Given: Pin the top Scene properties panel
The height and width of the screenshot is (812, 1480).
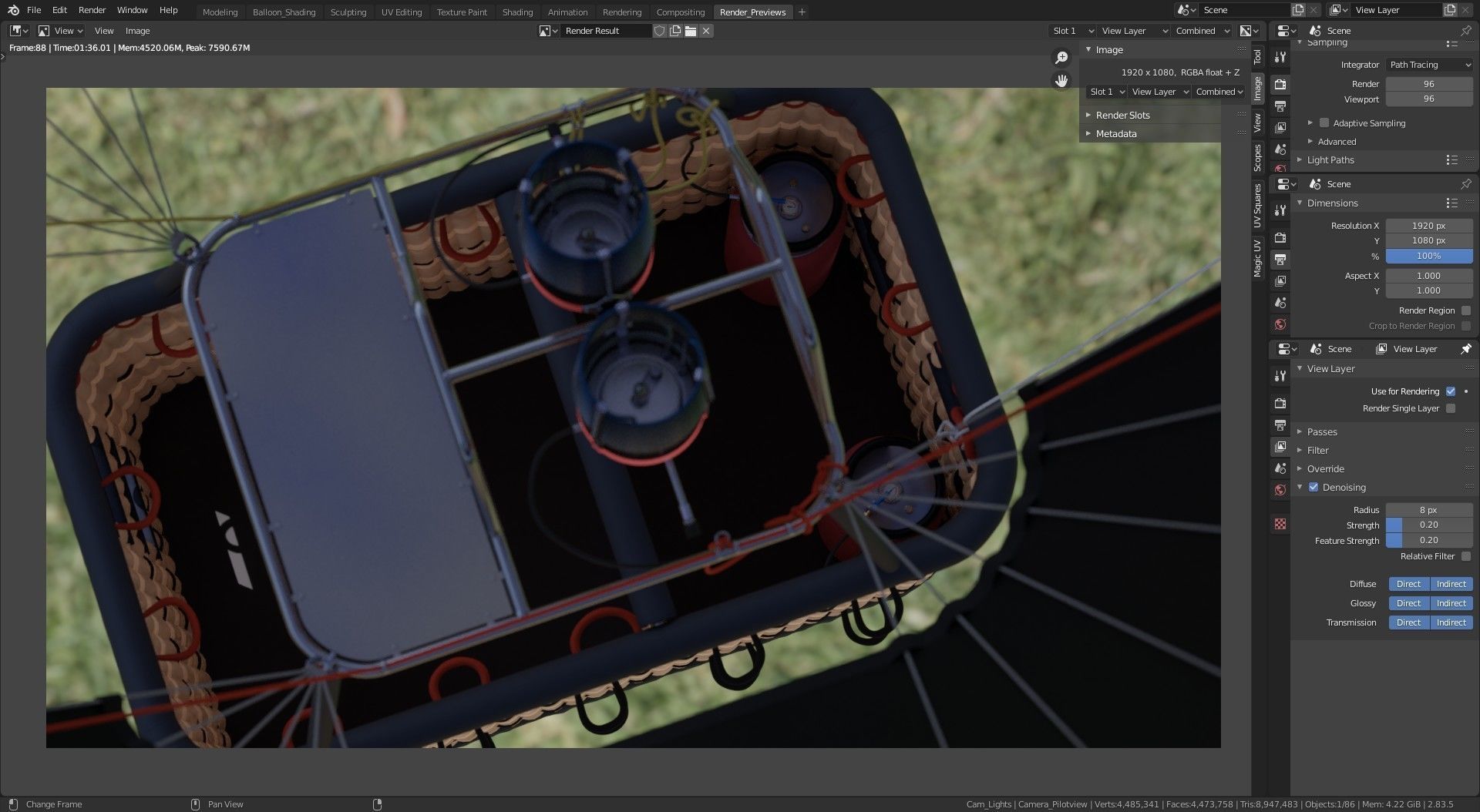Looking at the screenshot, I should coord(1465,31).
